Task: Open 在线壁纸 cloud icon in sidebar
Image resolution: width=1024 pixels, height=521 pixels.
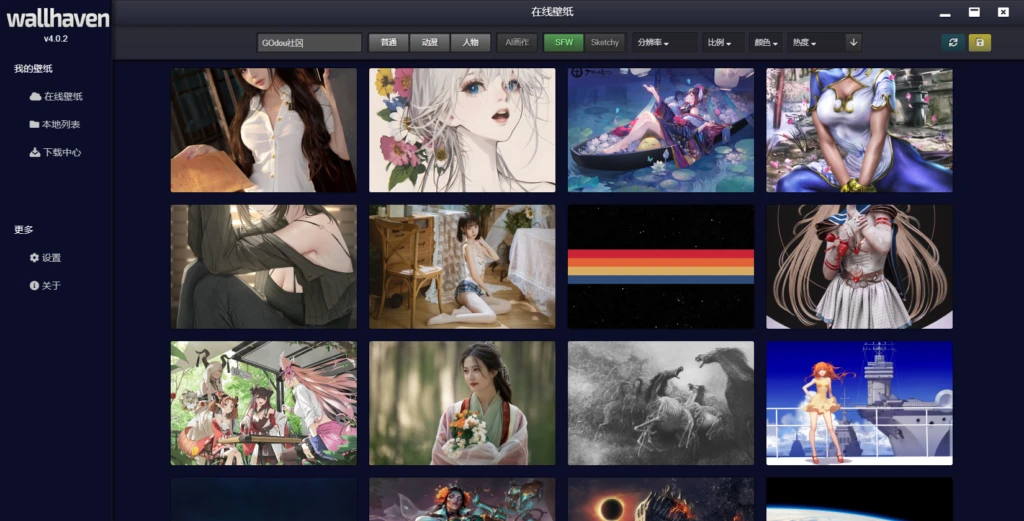Action: pos(35,97)
